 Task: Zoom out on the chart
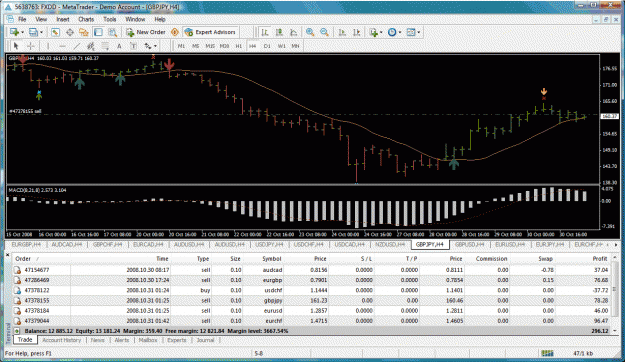point(324,32)
